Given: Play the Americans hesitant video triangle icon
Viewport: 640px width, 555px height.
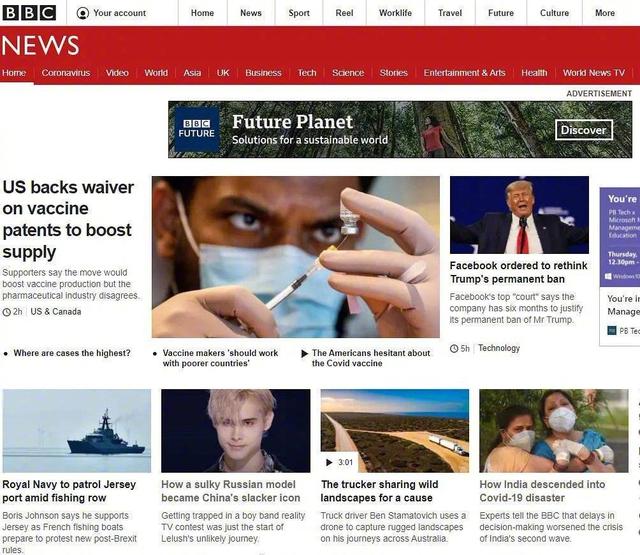Looking at the screenshot, I should pos(304,353).
